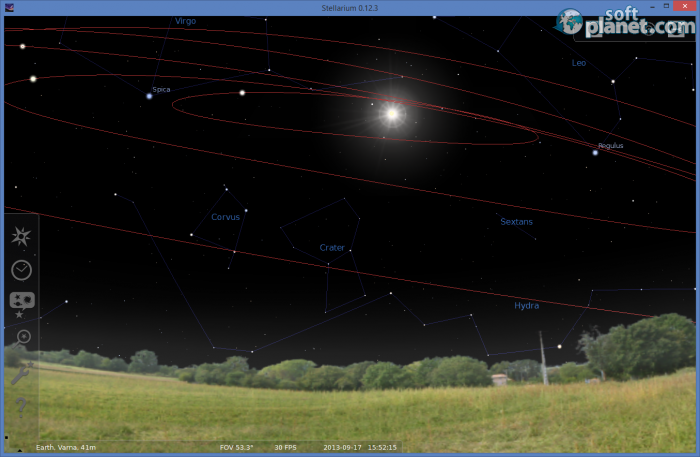Click the time '15:52:15' in status bar

click(x=381, y=447)
